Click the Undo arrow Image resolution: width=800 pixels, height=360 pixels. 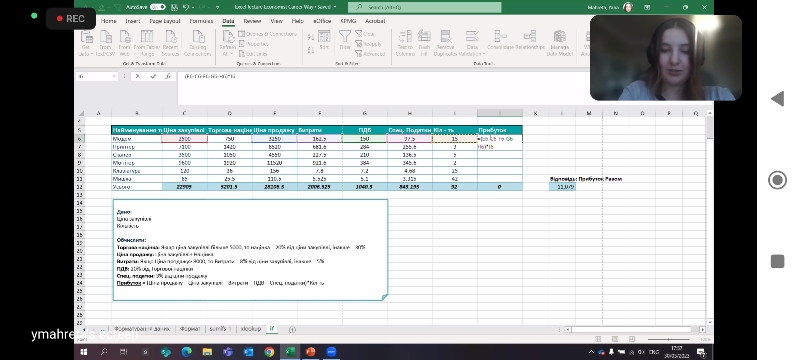pos(185,7)
